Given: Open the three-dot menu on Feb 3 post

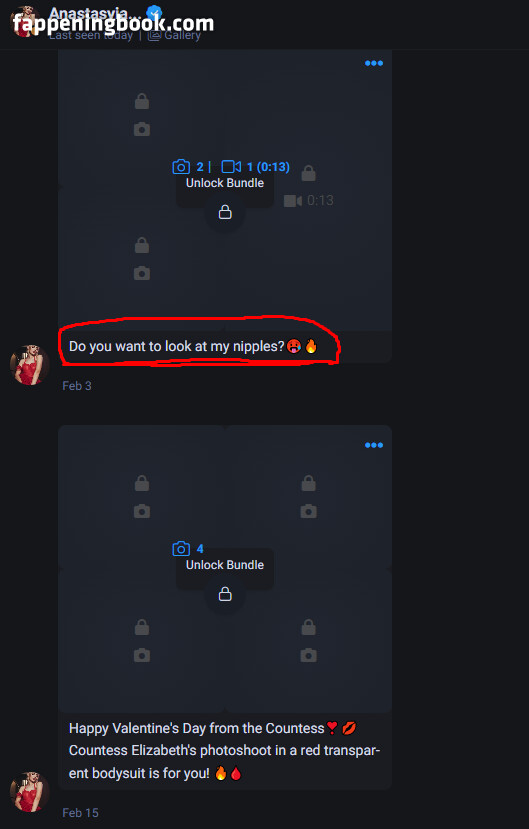Looking at the screenshot, I should point(374,63).
